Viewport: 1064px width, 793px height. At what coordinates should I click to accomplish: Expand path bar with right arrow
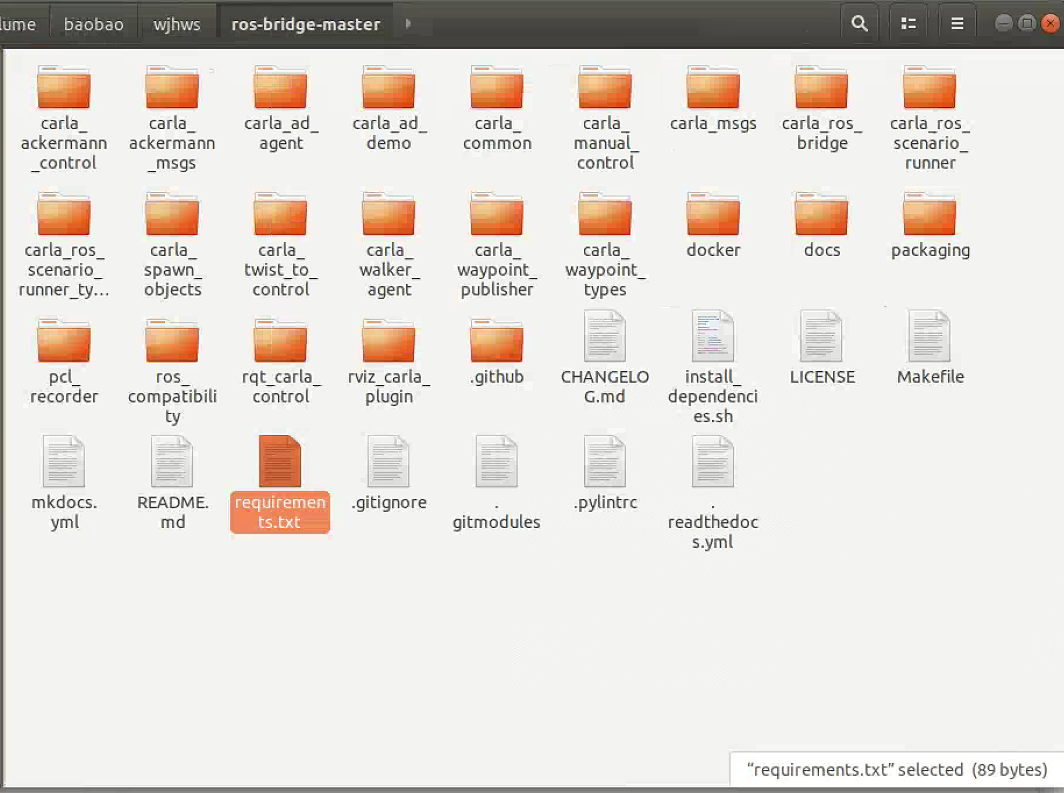click(x=408, y=24)
